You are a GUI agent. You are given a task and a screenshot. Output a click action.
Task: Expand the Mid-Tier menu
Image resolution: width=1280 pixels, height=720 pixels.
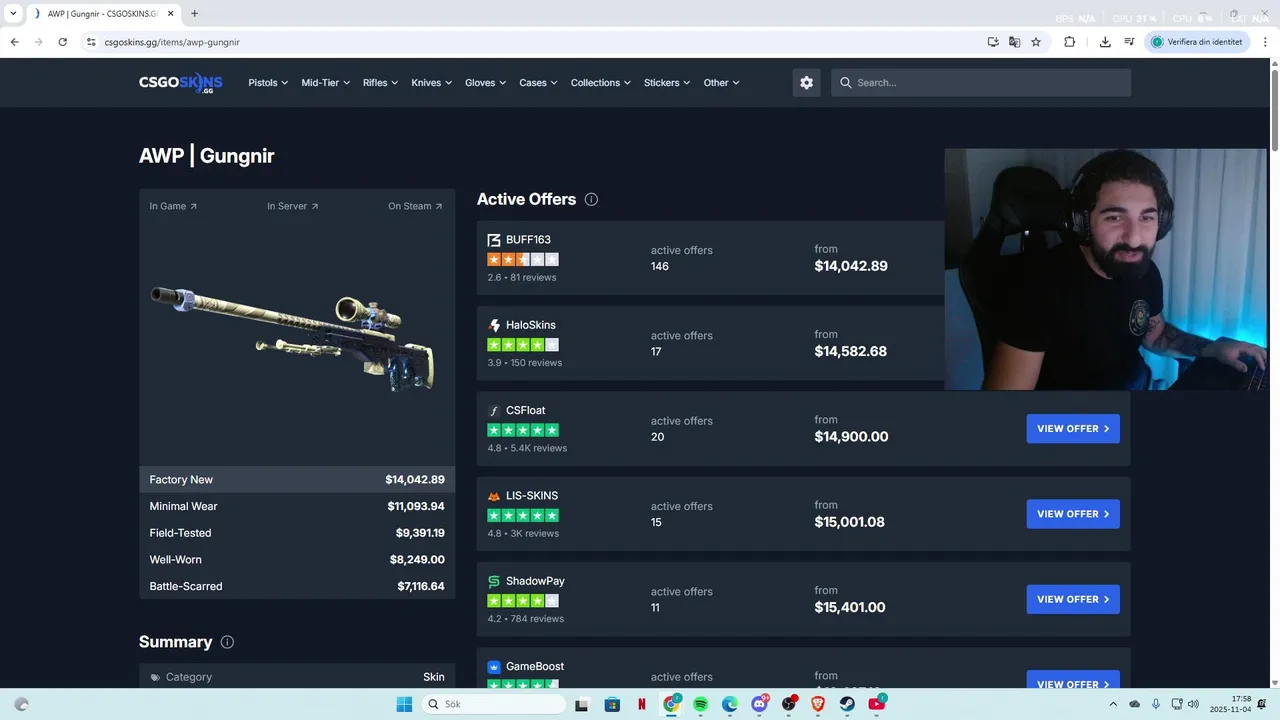pyautogui.click(x=326, y=83)
